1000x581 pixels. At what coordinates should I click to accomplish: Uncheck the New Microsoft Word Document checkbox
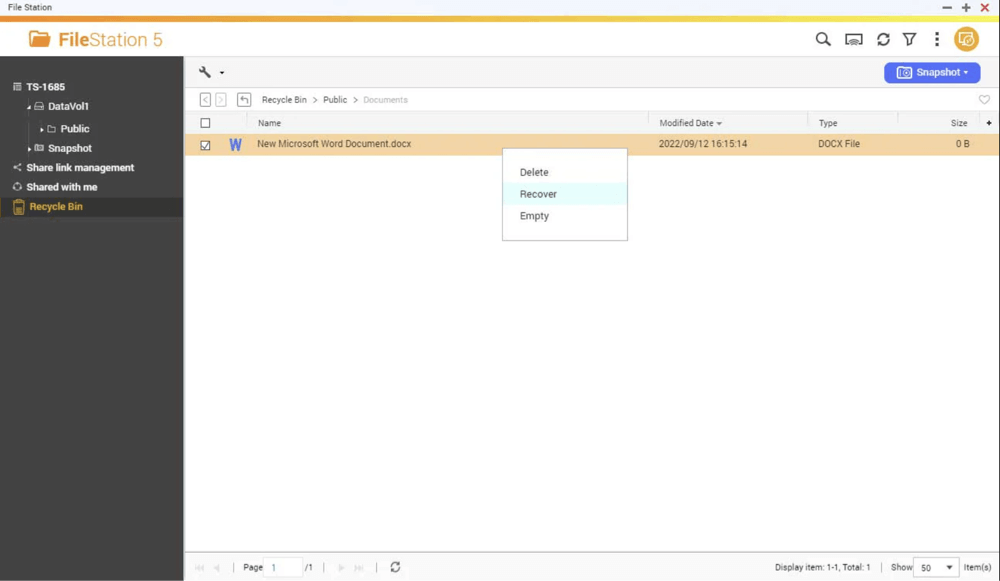click(x=206, y=144)
